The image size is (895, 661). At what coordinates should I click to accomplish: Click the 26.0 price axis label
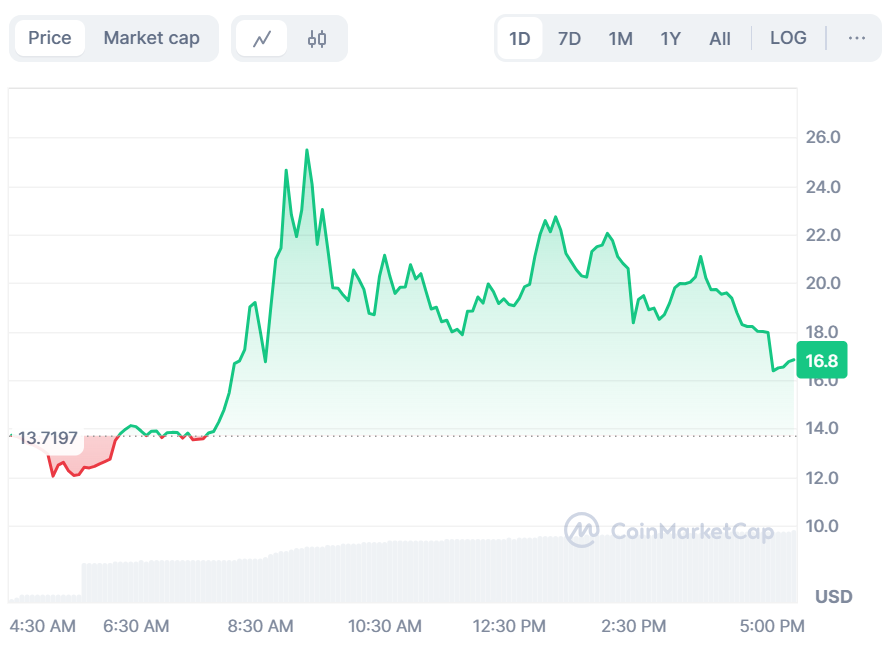(x=823, y=137)
